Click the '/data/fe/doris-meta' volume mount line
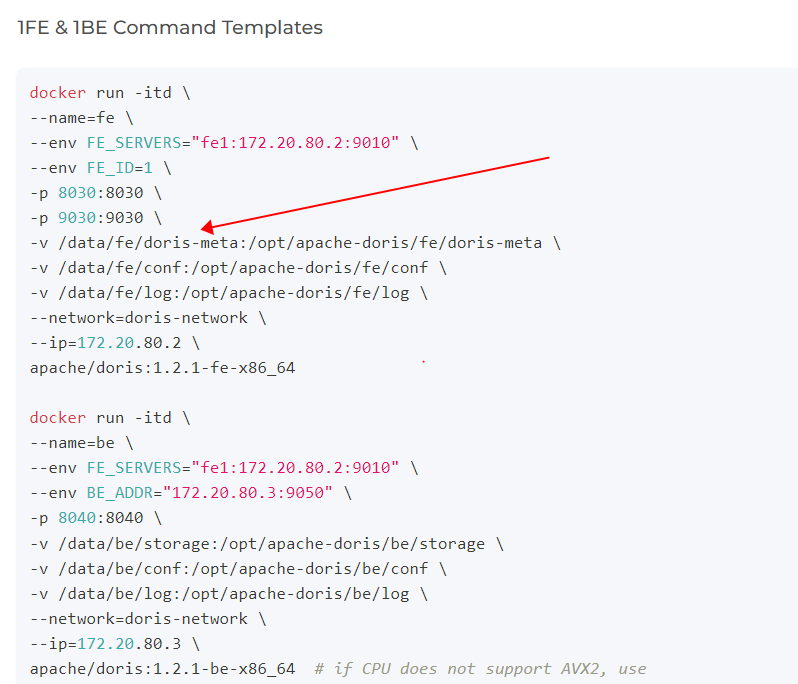Screen dimensions: 798x684 point(295,243)
